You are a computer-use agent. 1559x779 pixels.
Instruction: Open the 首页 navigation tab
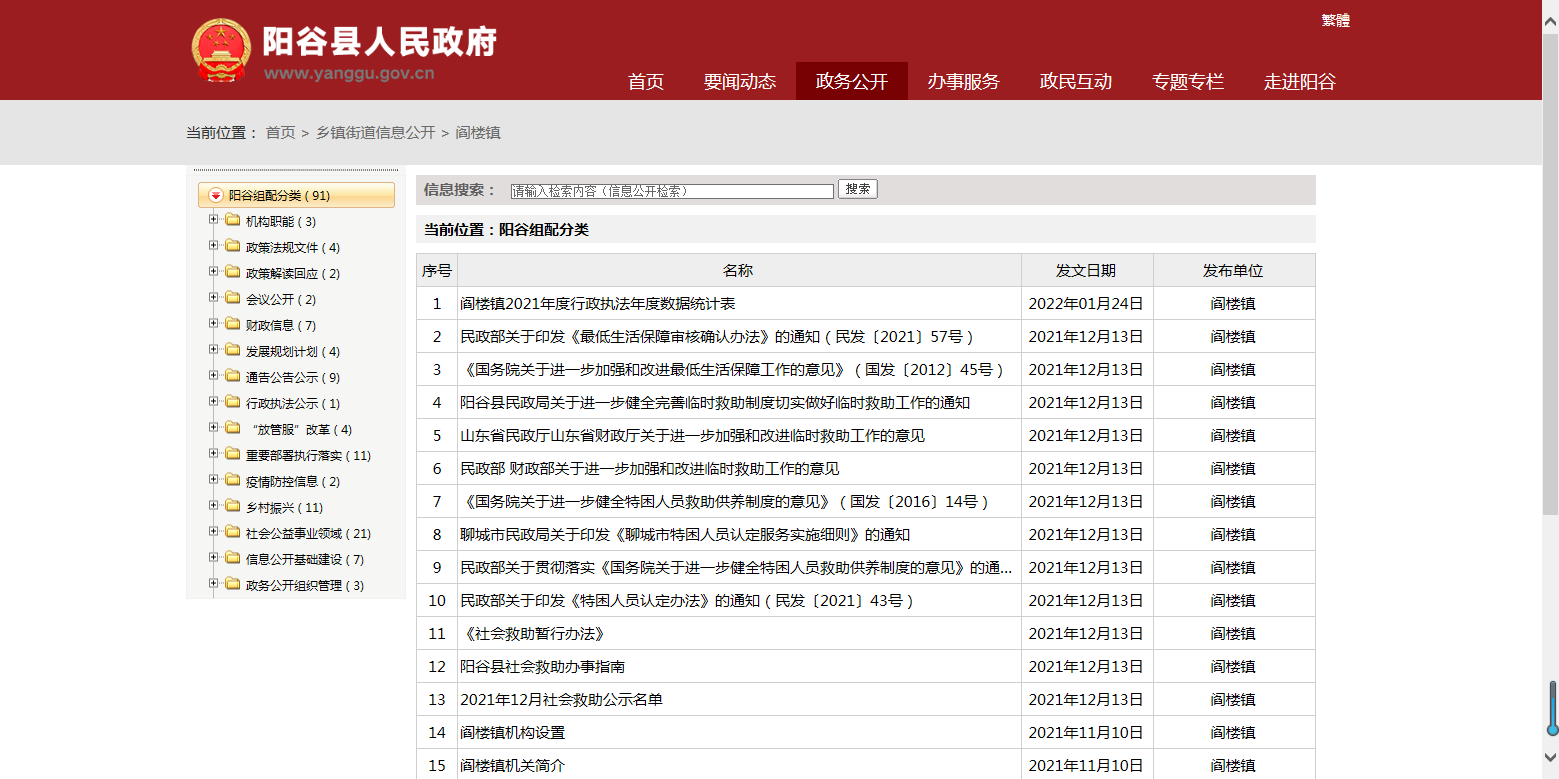coord(646,82)
